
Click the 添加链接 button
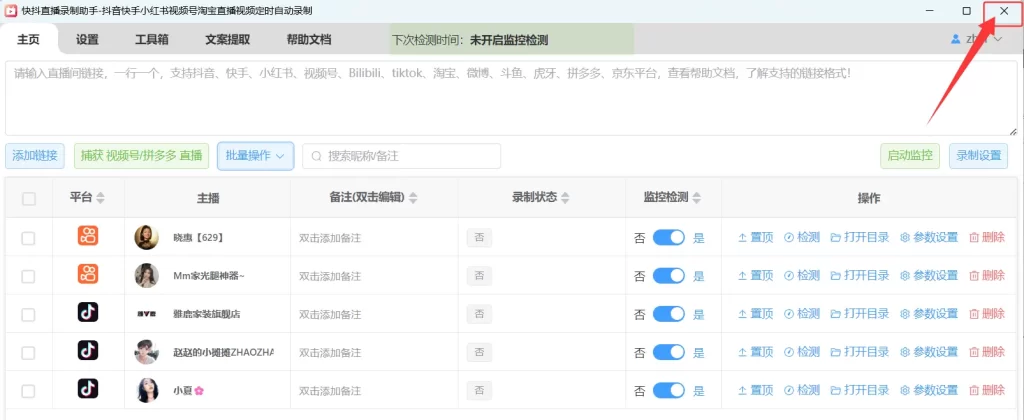pyautogui.click(x=35, y=156)
